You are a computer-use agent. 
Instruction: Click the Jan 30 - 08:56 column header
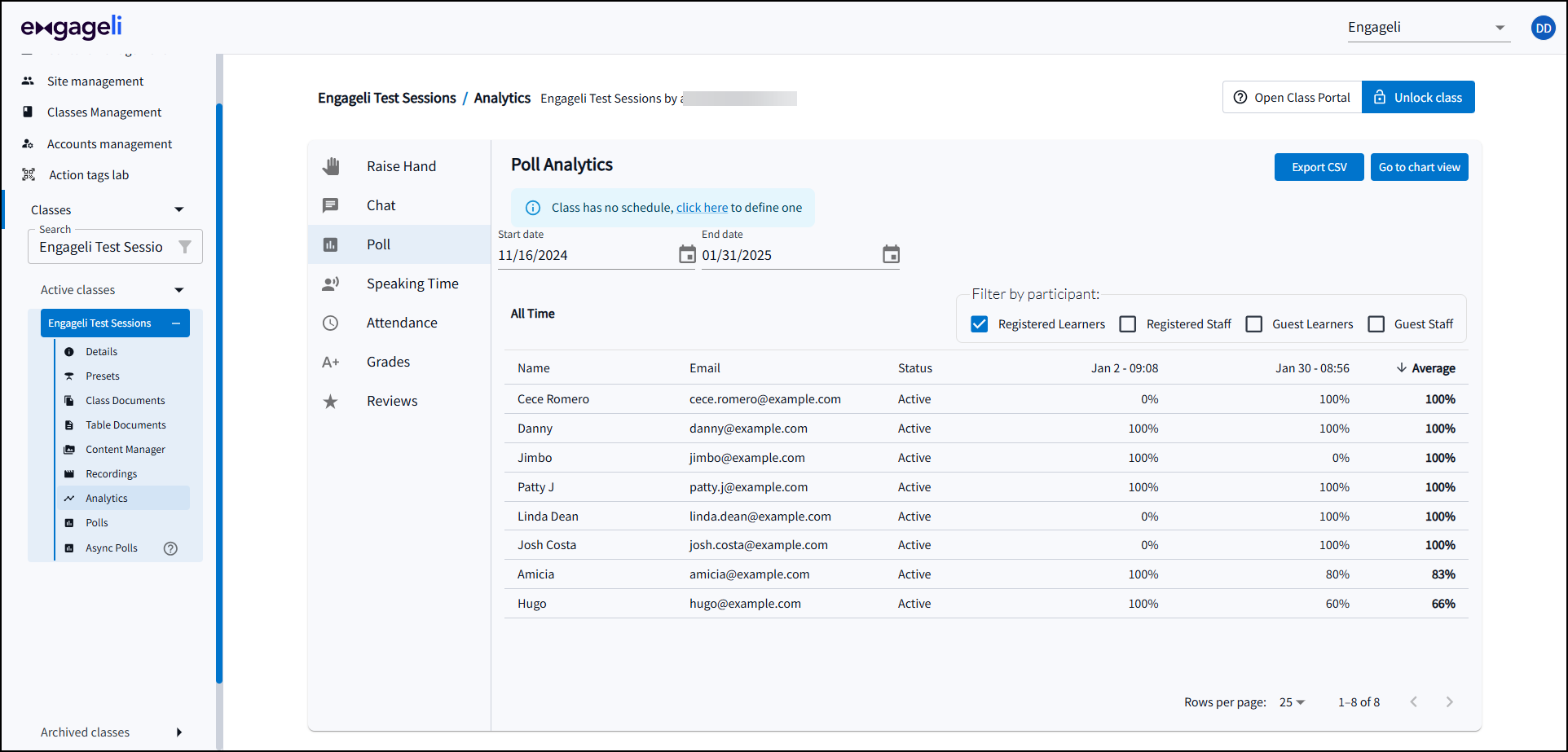[1312, 368]
